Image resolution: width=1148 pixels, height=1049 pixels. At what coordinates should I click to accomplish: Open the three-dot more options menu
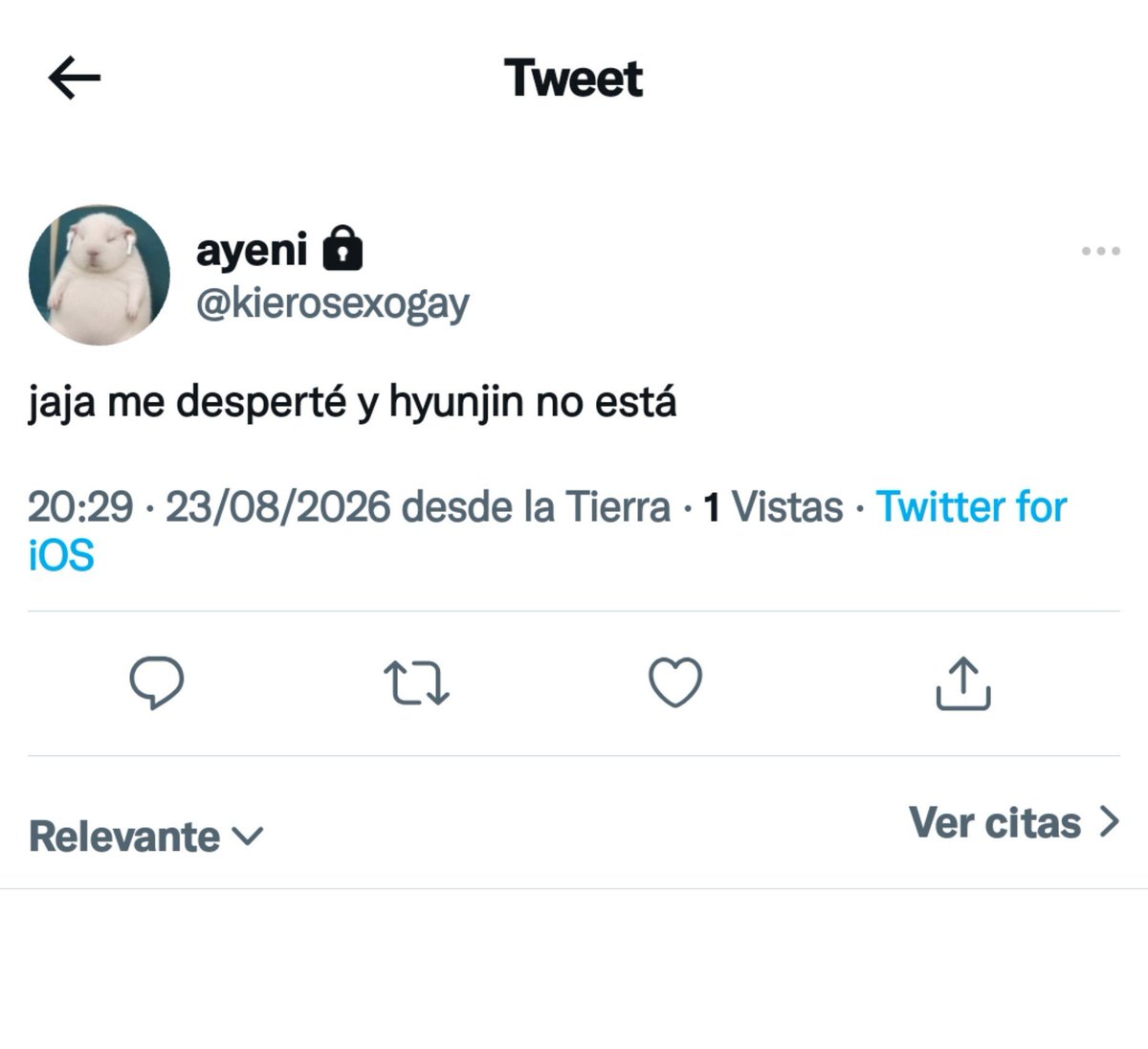(x=1100, y=251)
